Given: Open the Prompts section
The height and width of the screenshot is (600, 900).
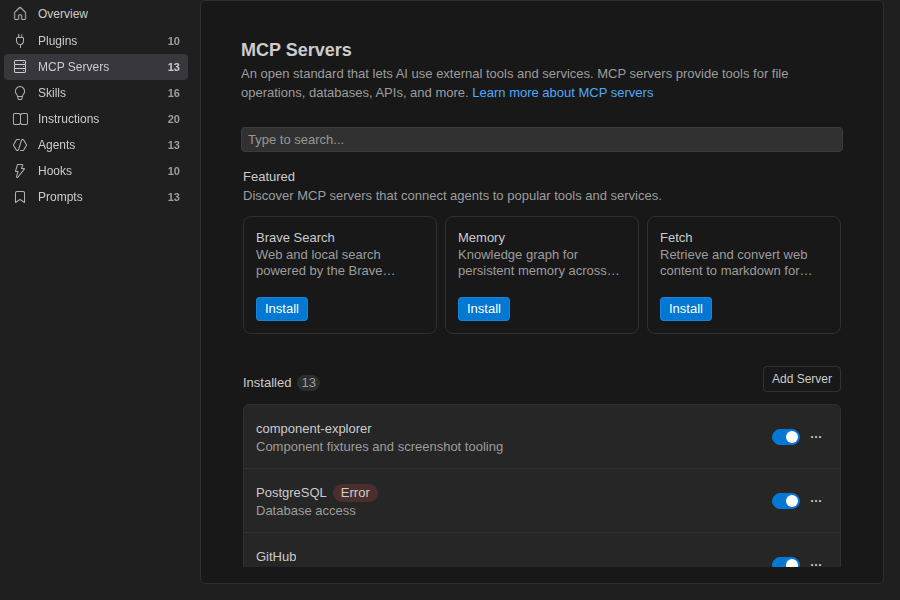Looking at the screenshot, I should 96,197.
